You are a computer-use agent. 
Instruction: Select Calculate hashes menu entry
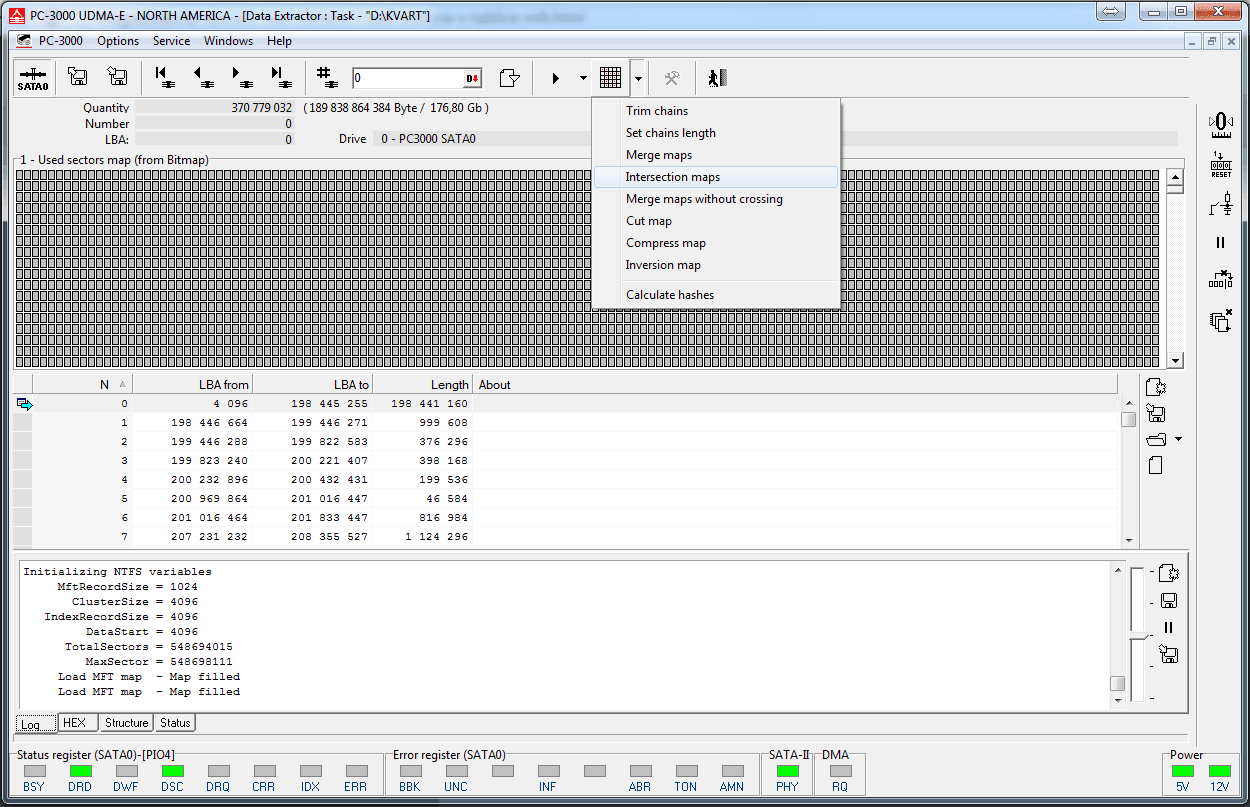click(716, 295)
